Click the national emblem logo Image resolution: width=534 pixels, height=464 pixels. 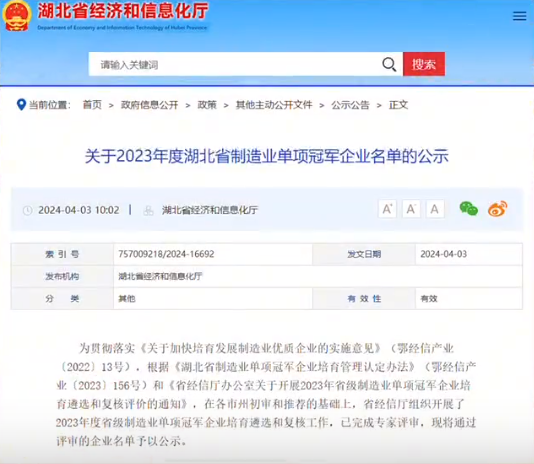coord(16,15)
